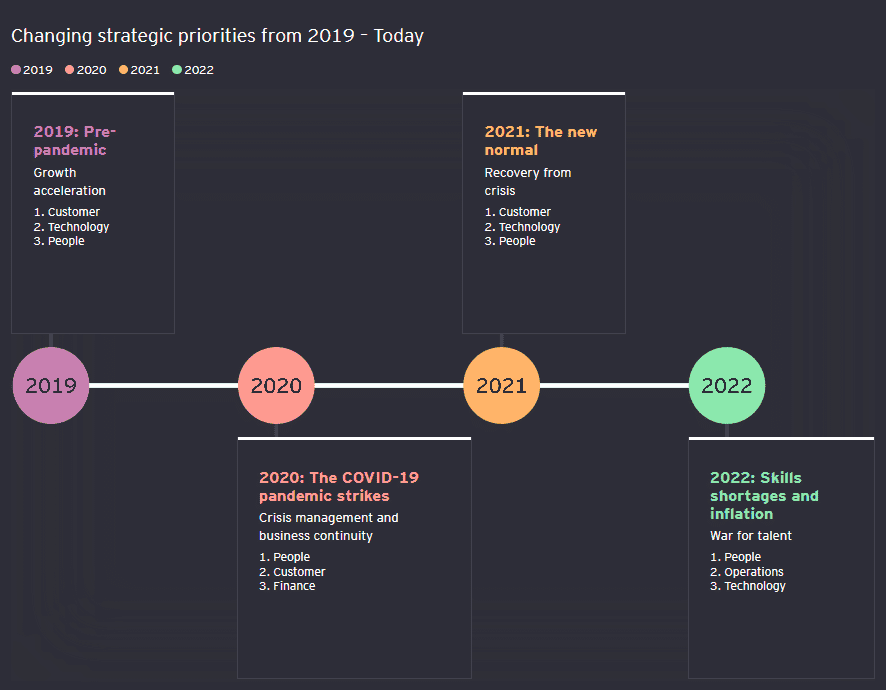
Task: Click the "2021: The new normal" heading
Action: tap(540, 141)
